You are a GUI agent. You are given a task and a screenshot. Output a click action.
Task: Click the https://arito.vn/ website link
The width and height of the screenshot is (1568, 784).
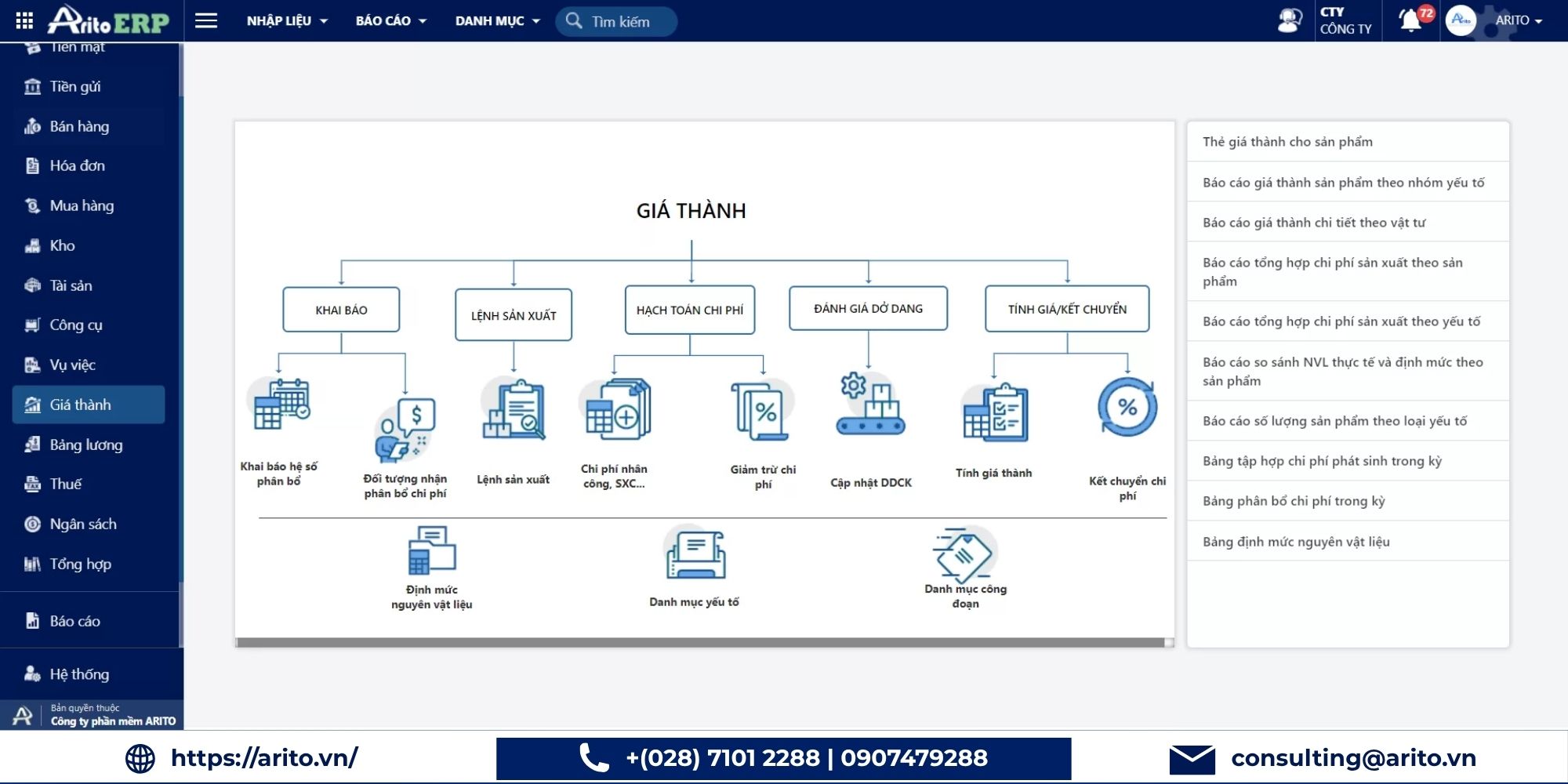(264, 758)
